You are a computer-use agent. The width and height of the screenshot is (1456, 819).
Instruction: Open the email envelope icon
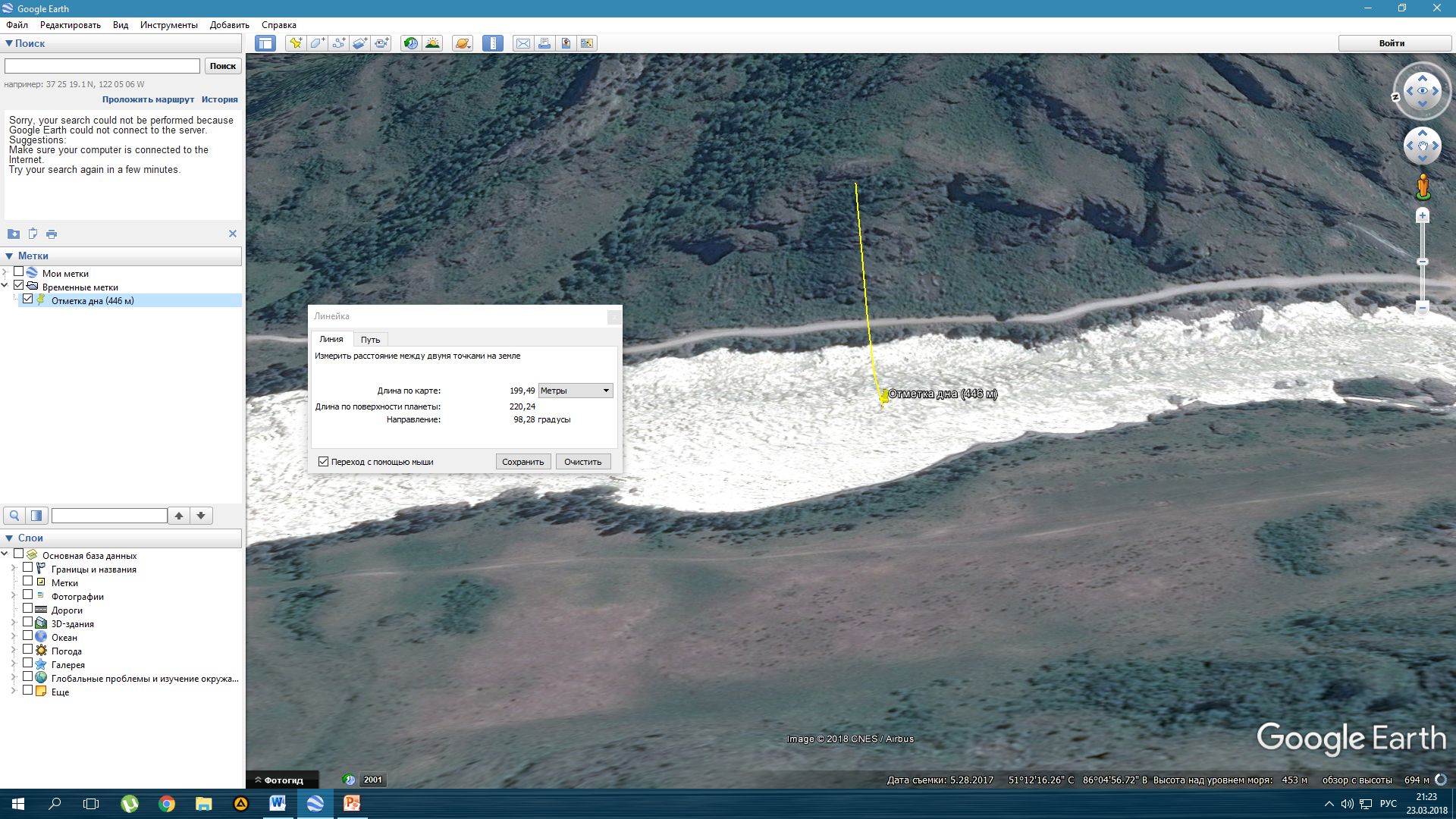523,43
